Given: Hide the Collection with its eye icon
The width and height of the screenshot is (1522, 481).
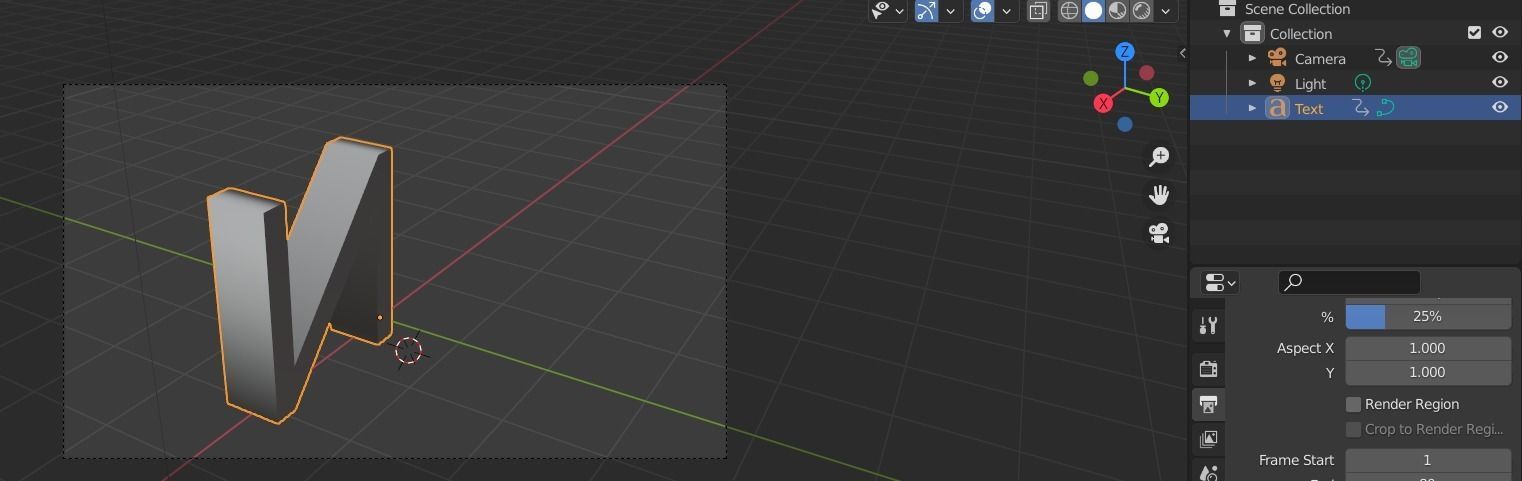Looking at the screenshot, I should [x=1500, y=33].
